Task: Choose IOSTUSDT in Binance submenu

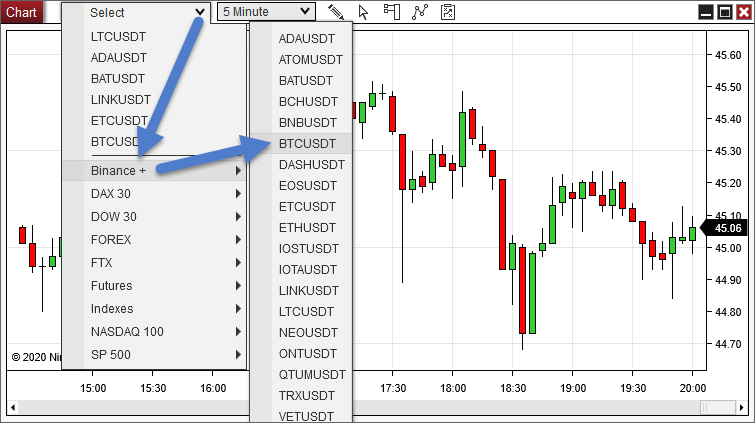Action: click(x=301, y=249)
